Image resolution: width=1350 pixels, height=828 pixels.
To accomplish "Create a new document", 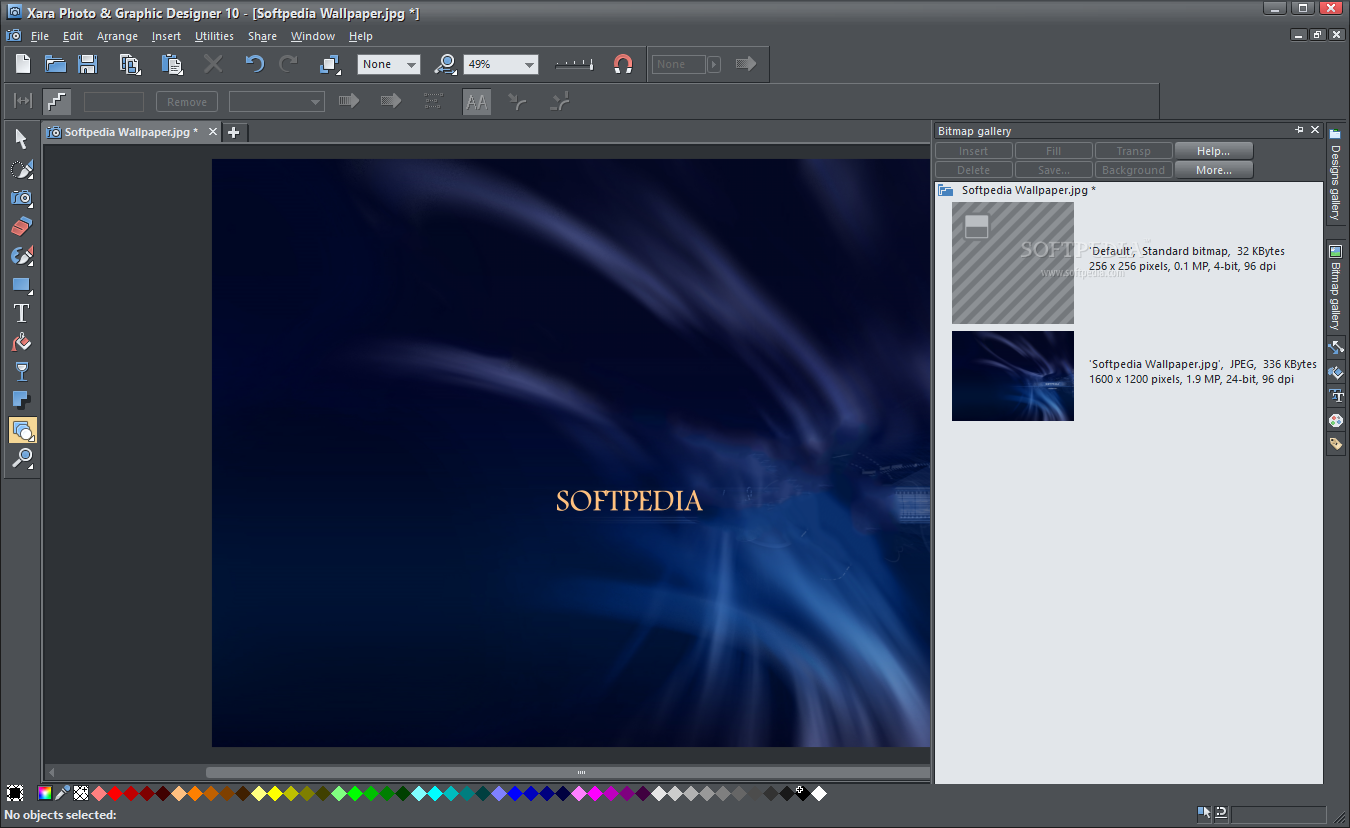I will (22, 64).
